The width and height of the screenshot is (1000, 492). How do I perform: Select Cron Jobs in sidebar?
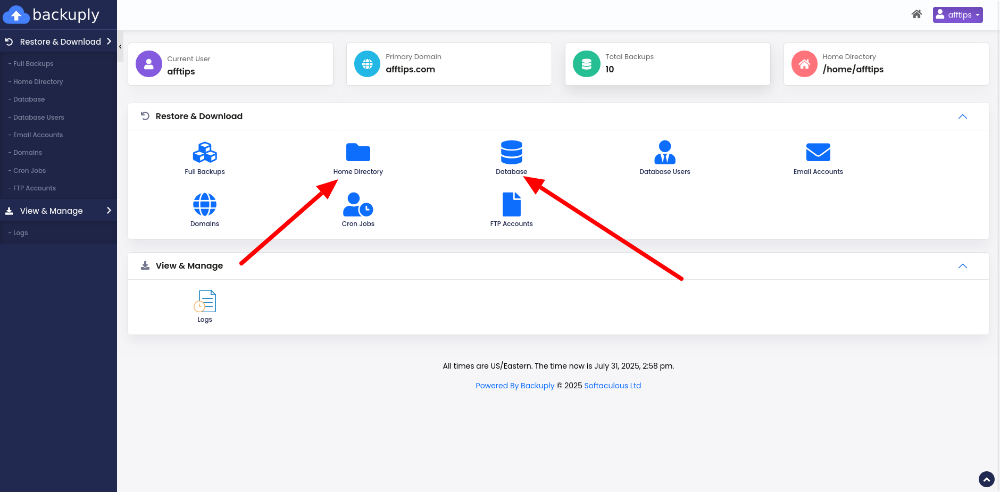coord(27,170)
